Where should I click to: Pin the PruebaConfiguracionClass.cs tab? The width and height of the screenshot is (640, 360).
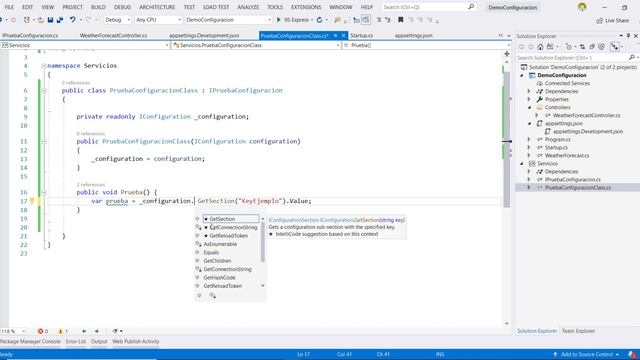[335, 36]
